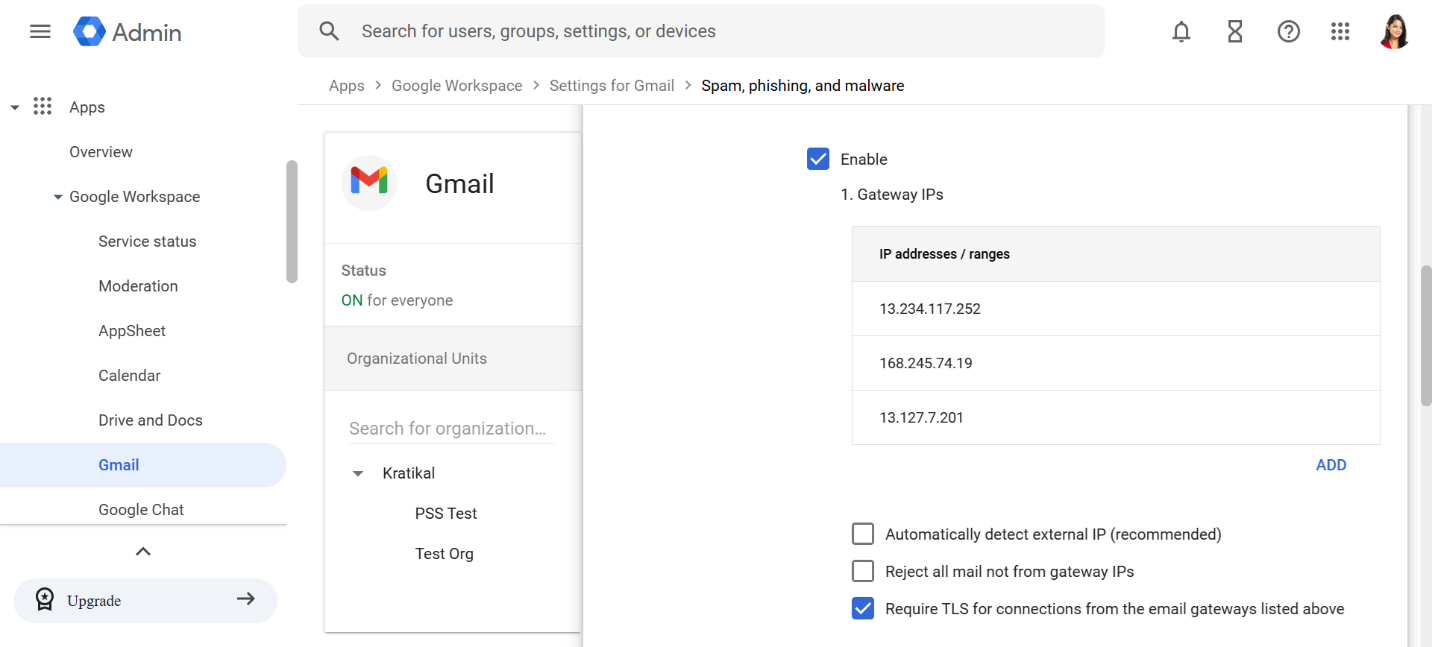The height and width of the screenshot is (647, 1432).
Task: Select the Kratikal organizational unit
Action: [x=408, y=473]
